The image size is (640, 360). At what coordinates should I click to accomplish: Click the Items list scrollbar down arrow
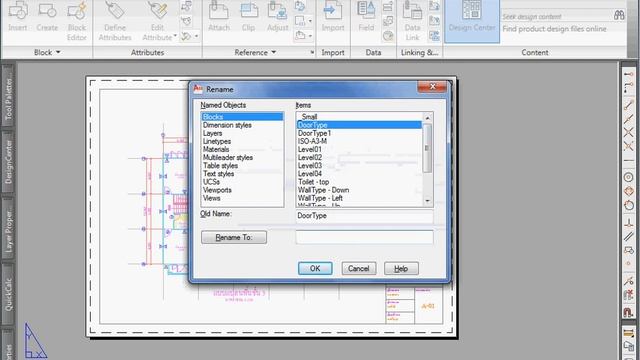click(x=428, y=201)
